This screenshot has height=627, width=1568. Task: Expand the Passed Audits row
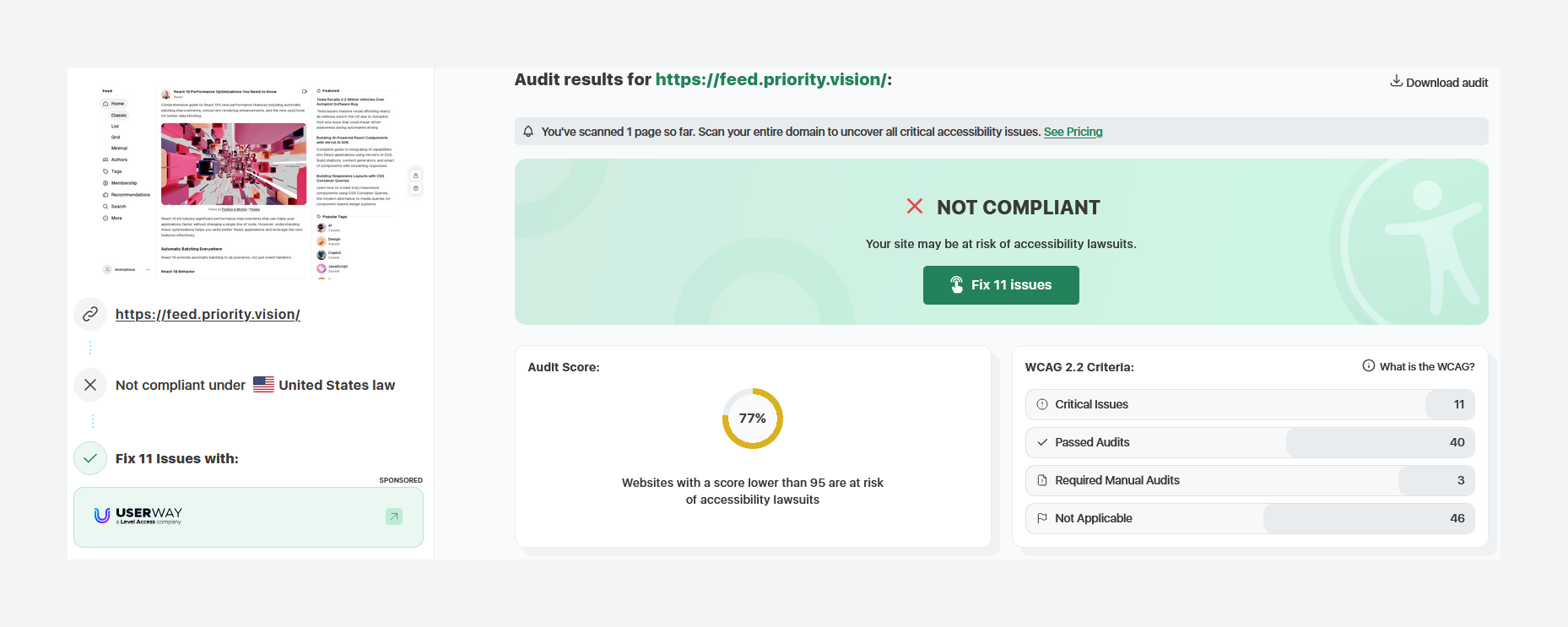click(x=1250, y=442)
